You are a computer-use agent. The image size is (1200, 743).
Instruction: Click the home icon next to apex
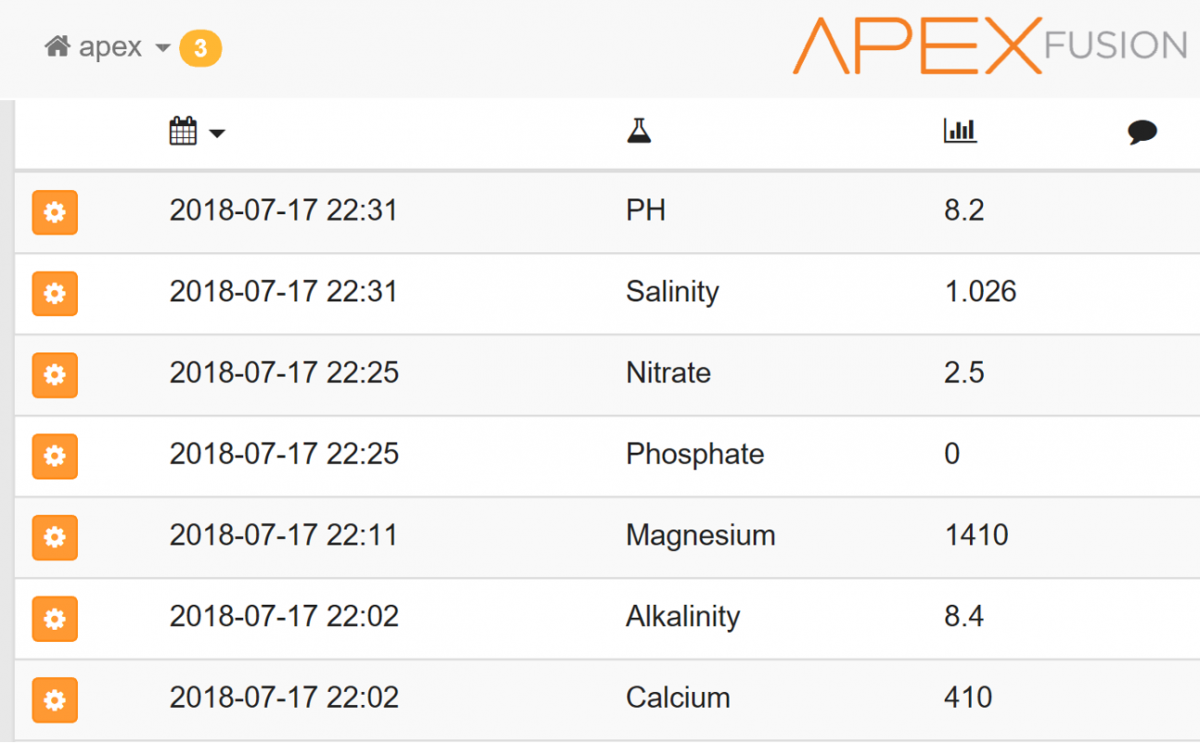pos(57,46)
